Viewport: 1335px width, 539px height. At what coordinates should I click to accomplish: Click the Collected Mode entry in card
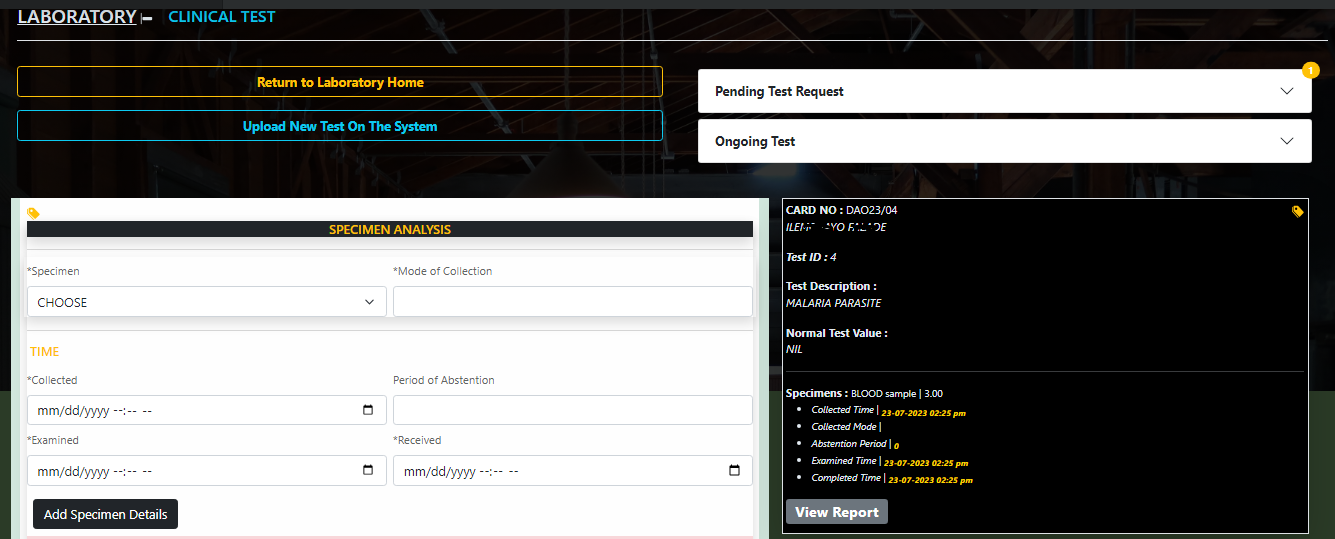click(846, 427)
